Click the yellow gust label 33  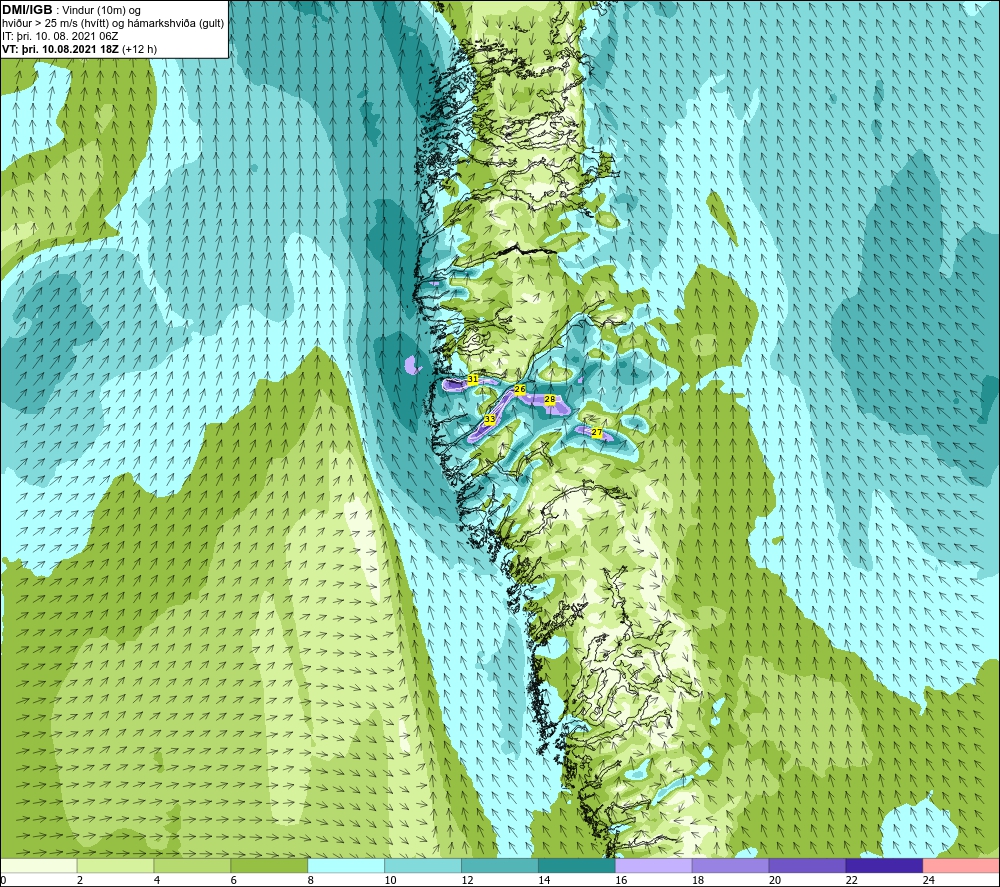tap(490, 420)
